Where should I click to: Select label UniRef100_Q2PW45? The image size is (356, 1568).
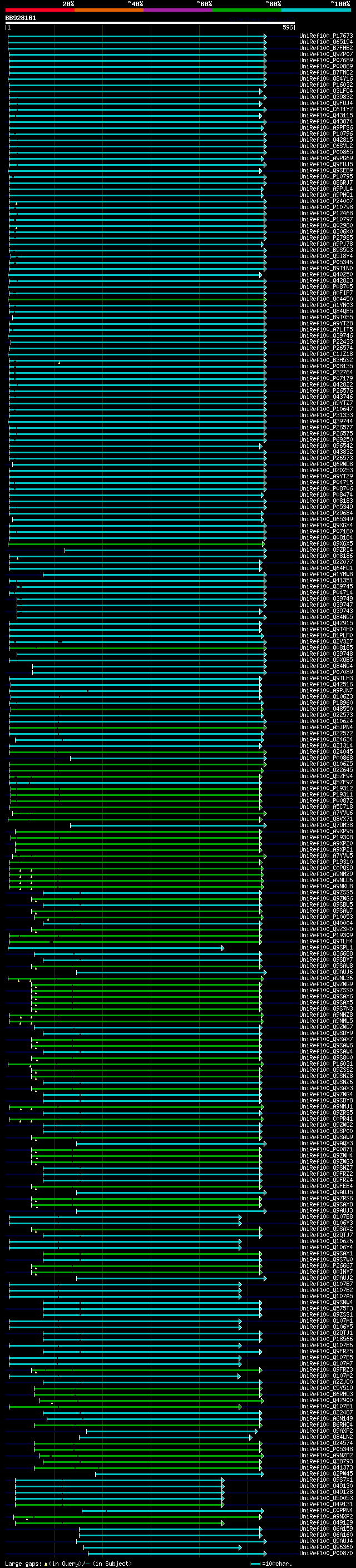tap(326, 1473)
